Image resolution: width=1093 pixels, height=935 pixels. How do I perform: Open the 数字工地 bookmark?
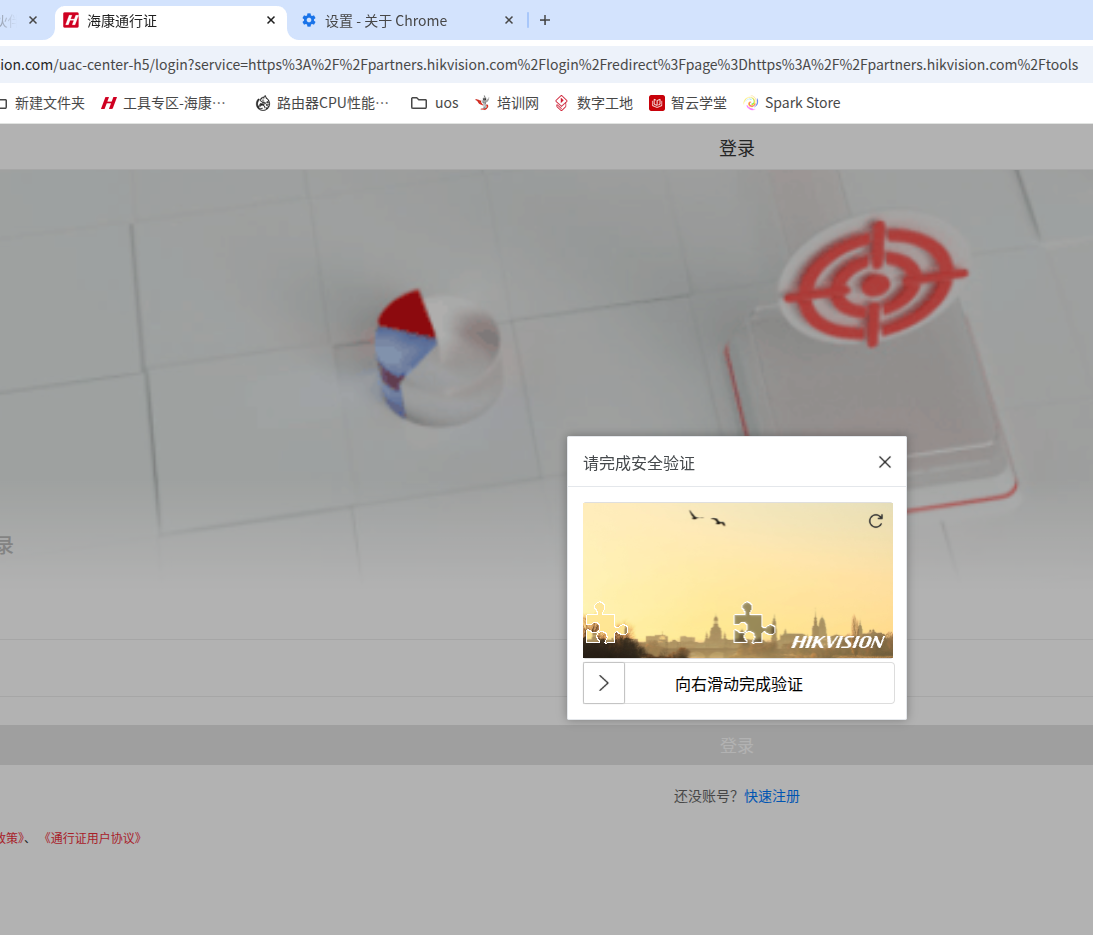pyautogui.click(x=594, y=103)
